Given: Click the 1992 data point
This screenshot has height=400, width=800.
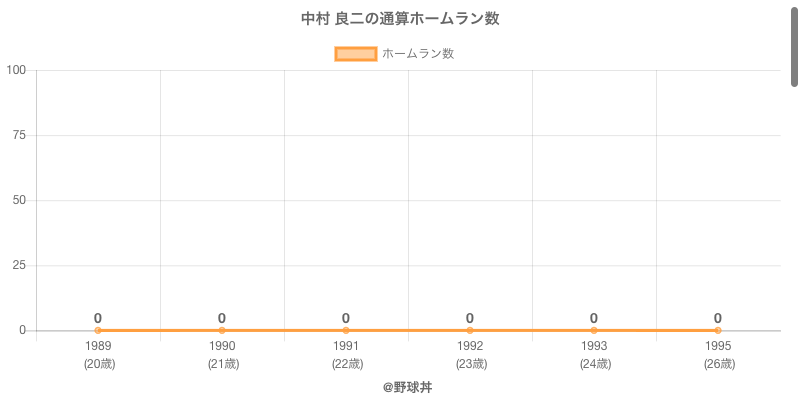Looking at the screenshot, I should pos(470,330).
